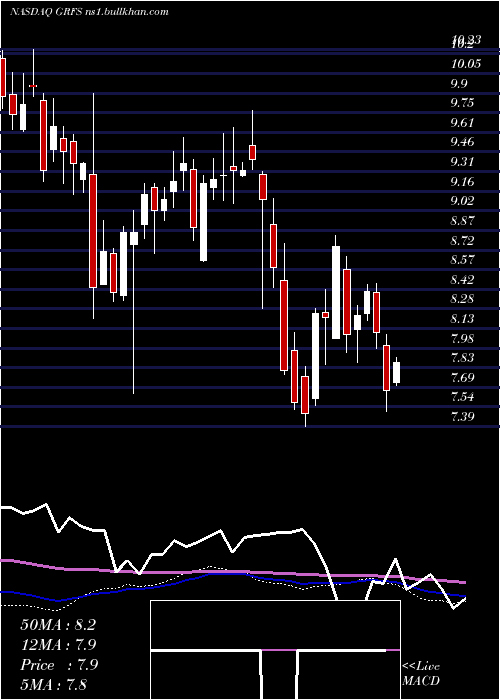Select the 8.72 price level label
This screenshot has width=500, height=700.
click(462, 241)
